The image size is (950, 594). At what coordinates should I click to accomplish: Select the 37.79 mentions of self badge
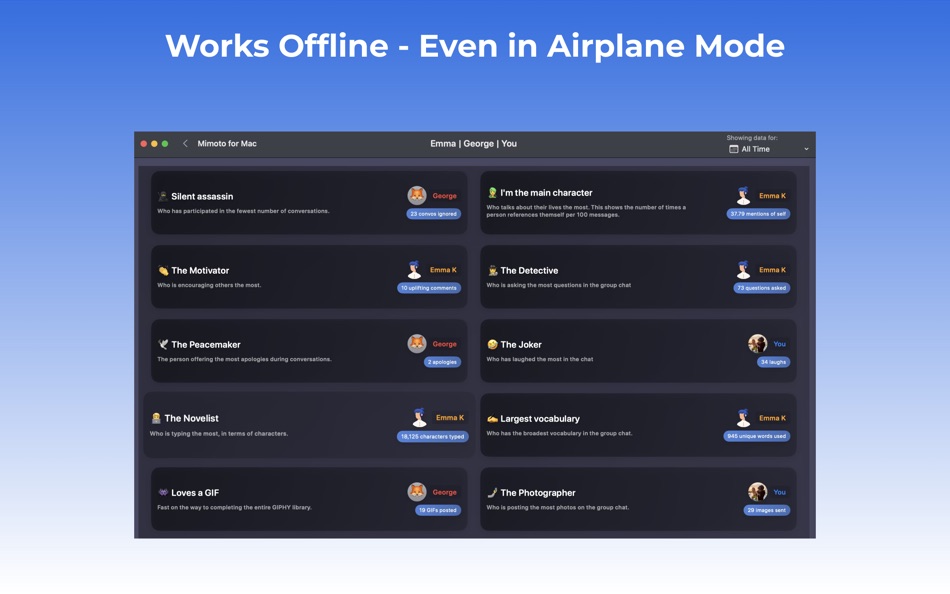pyautogui.click(x=758, y=214)
